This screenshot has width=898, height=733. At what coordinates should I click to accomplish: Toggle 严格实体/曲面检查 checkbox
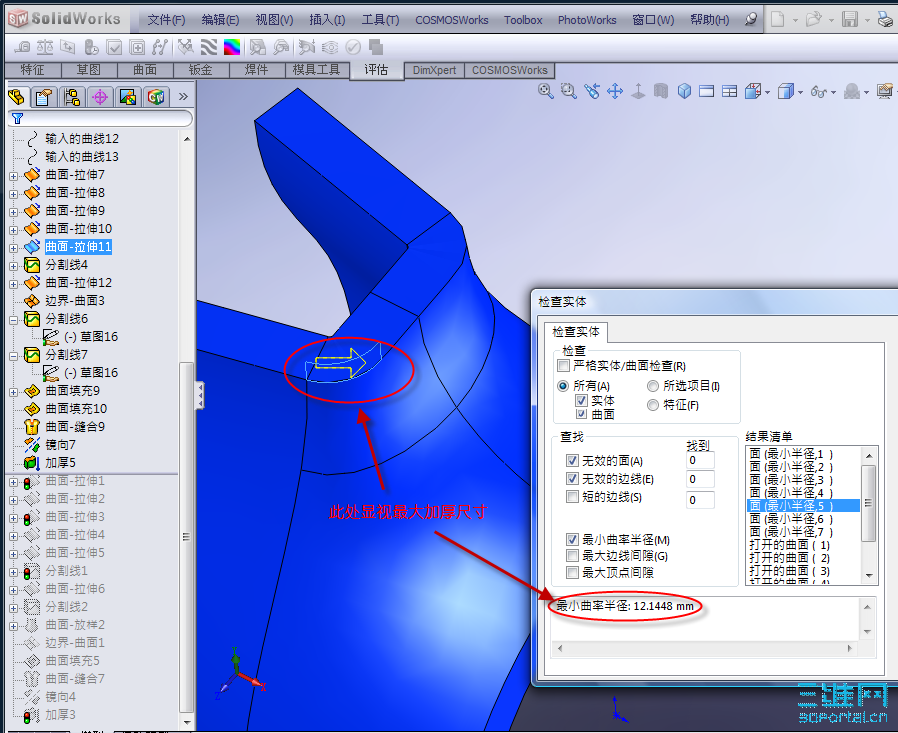pos(564,365)
